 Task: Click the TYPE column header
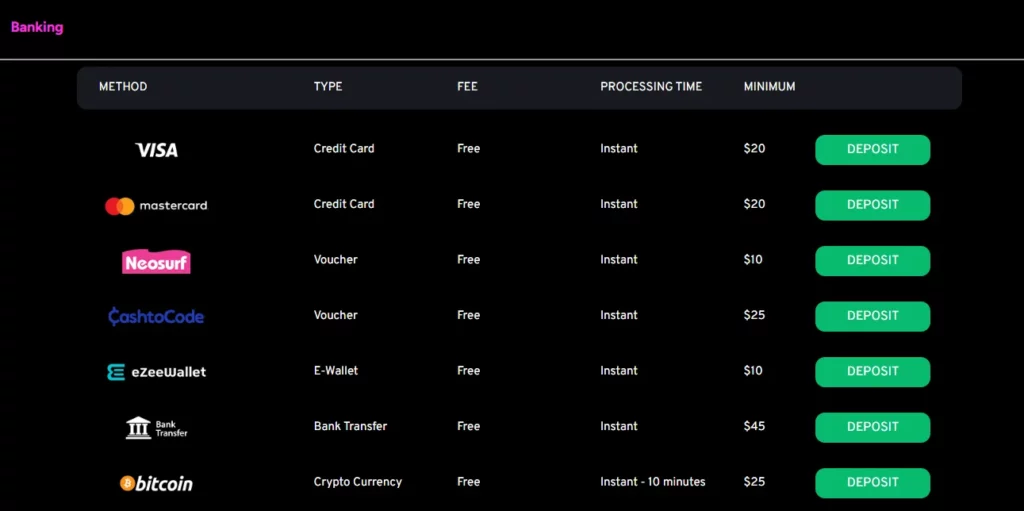click(x=328, y=87)
